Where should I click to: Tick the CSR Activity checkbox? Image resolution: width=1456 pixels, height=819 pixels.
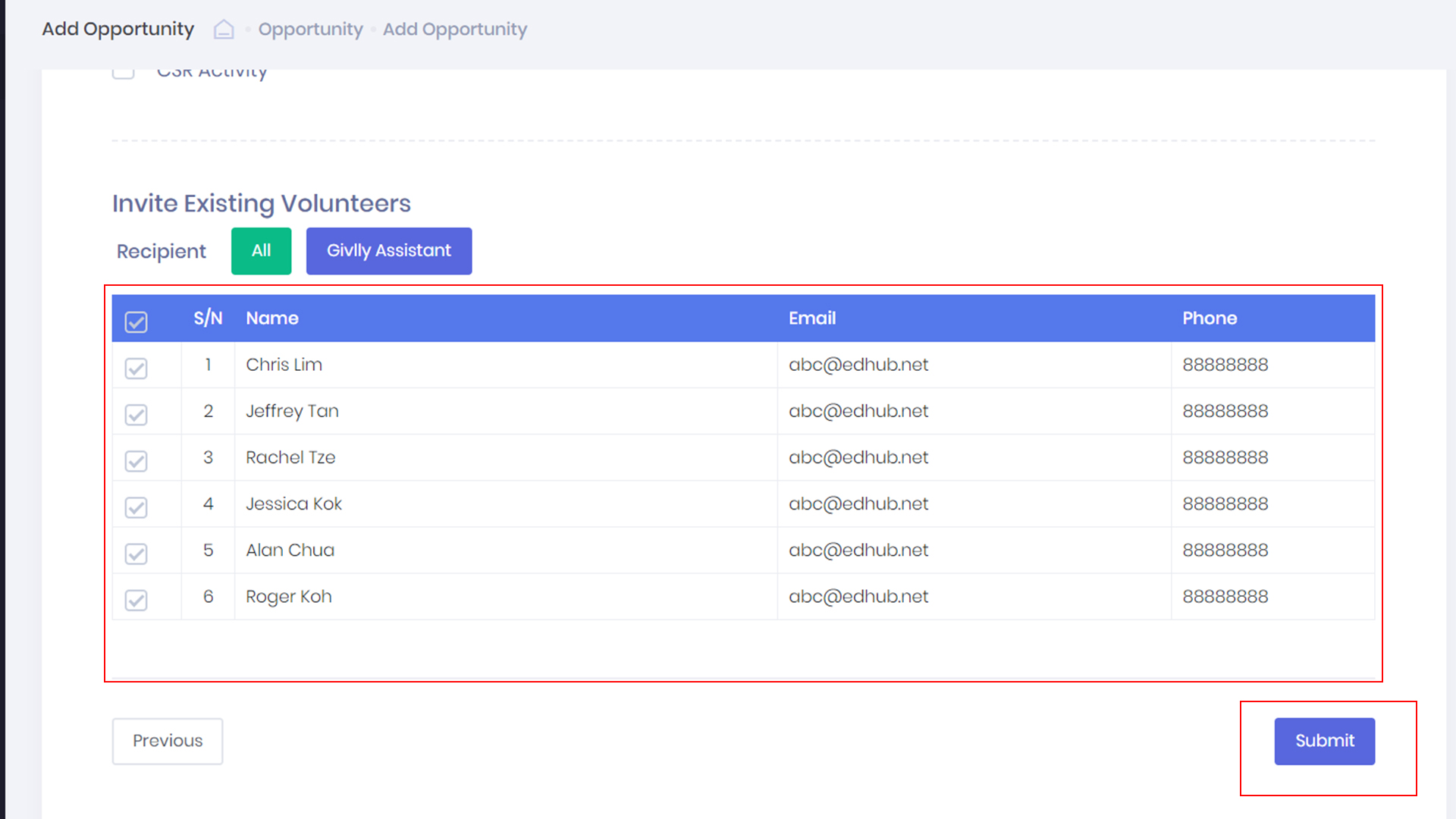(x=124, y=73)
